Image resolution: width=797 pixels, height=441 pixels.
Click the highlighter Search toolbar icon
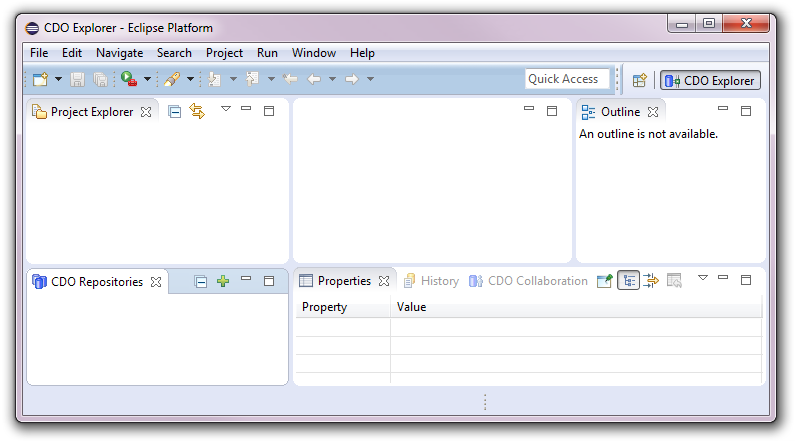click(x=171, y=80)
